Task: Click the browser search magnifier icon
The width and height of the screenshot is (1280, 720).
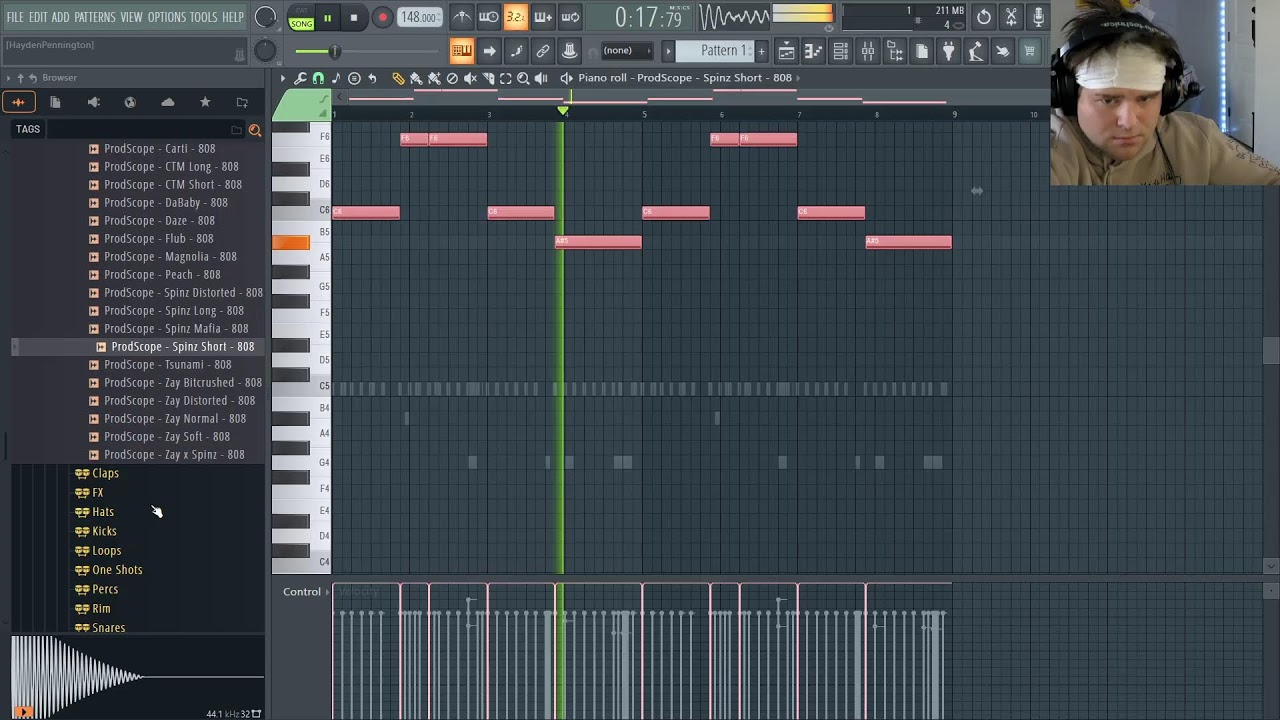Action: 254,130
